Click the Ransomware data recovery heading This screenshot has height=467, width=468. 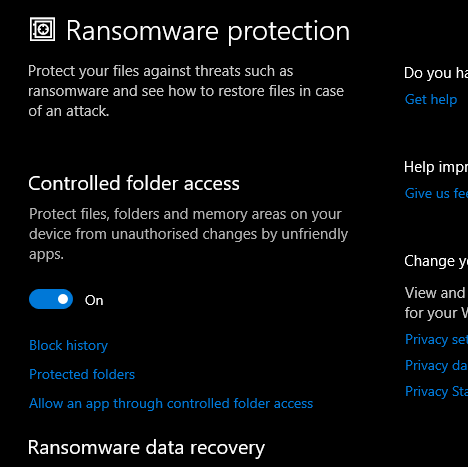coord(146,448)
